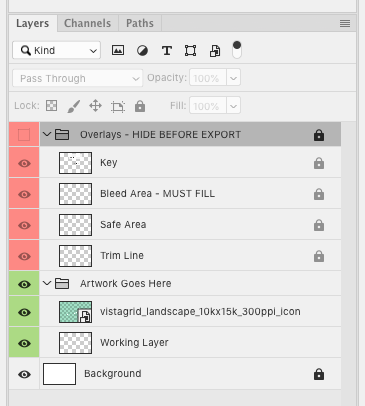Select 'Artwork Goes Here' group name

coord(126,284)
